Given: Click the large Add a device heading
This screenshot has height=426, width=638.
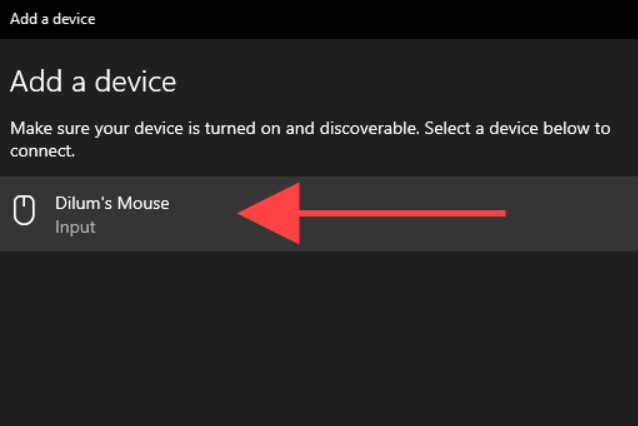Looking at the screenshot, I should tap(93, 82).
